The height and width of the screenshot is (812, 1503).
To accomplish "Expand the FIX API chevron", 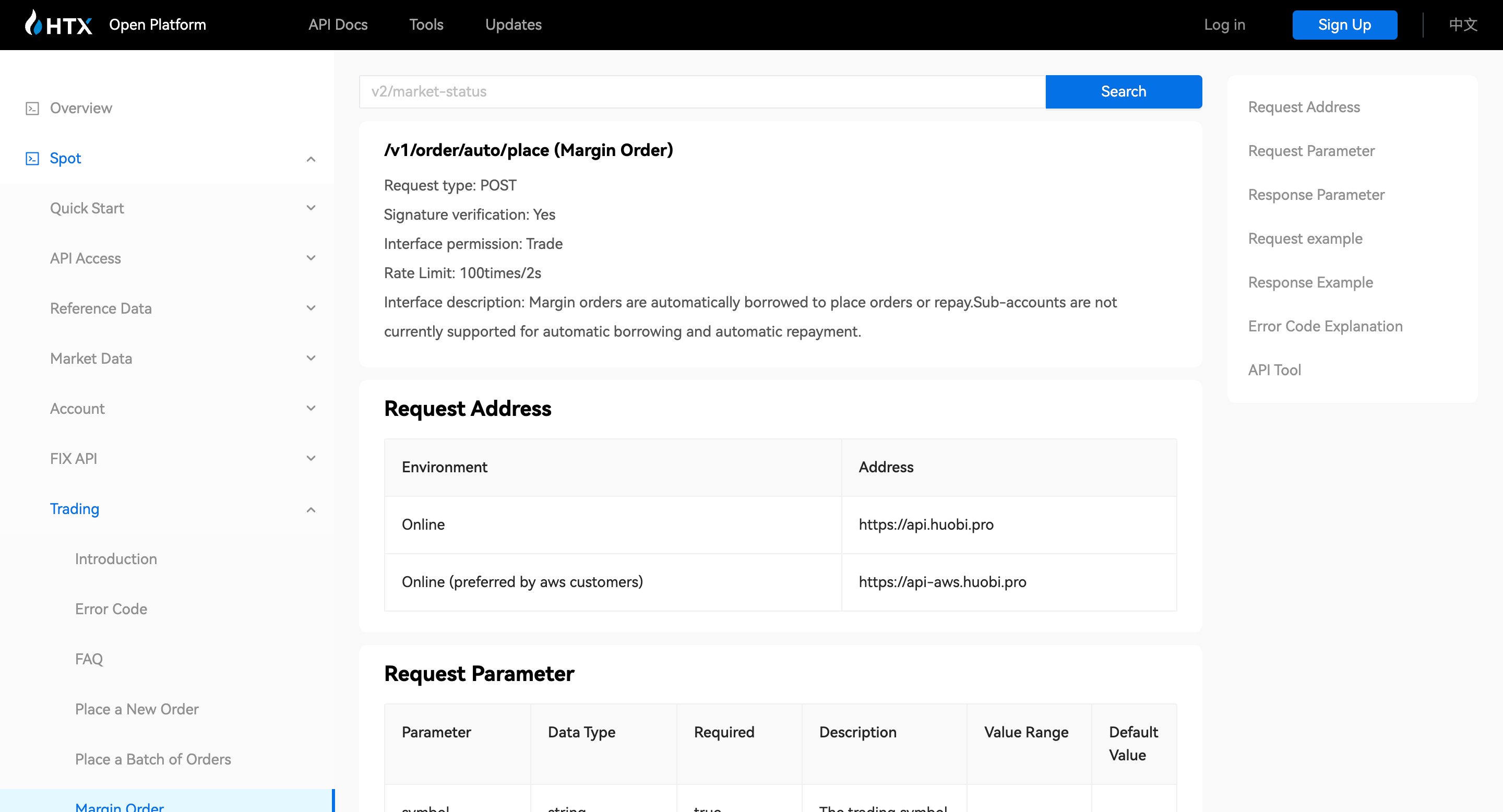I will coord(311,459).
